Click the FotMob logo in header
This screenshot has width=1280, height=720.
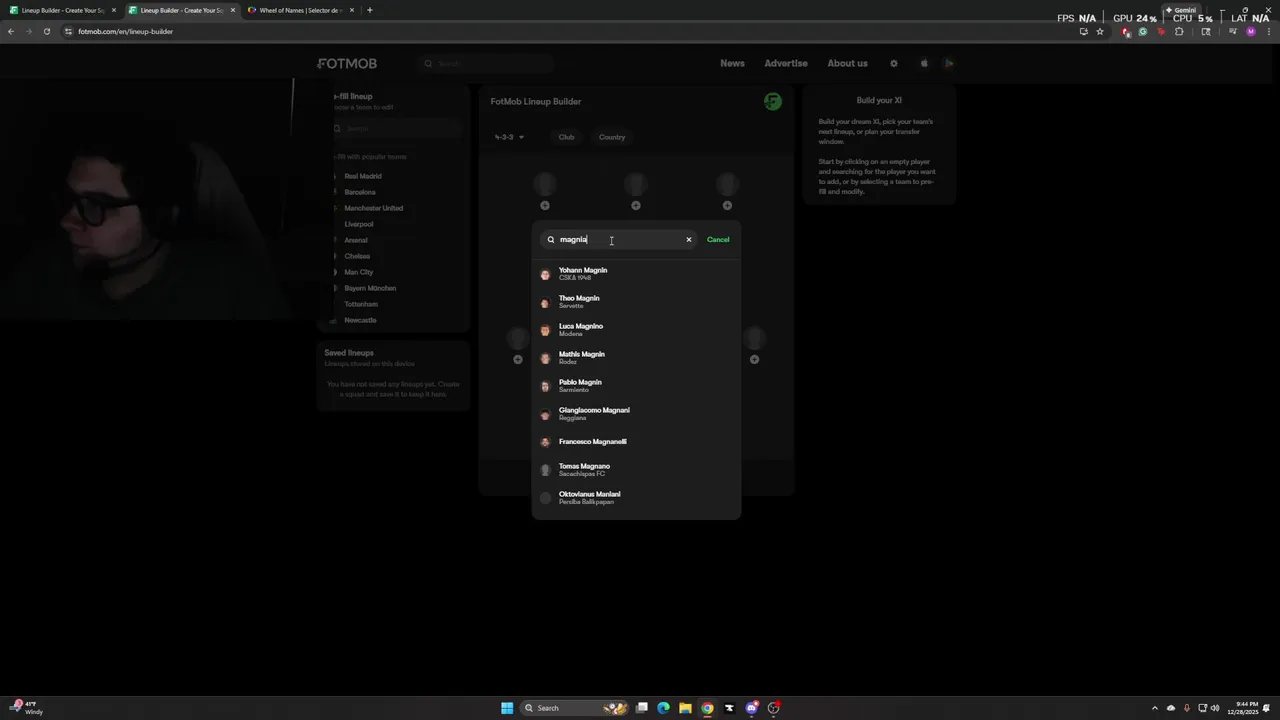[347, 63]
